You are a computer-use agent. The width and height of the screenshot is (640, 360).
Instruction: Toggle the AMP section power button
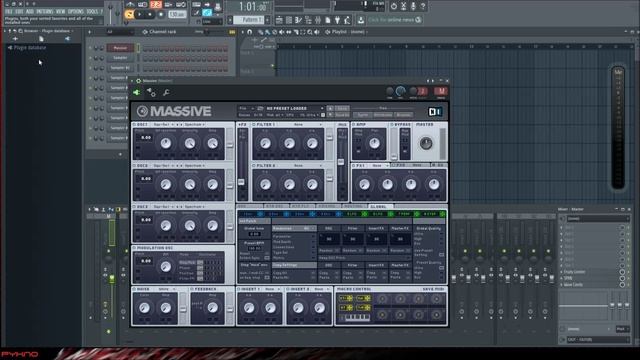(x=354, y=124)
